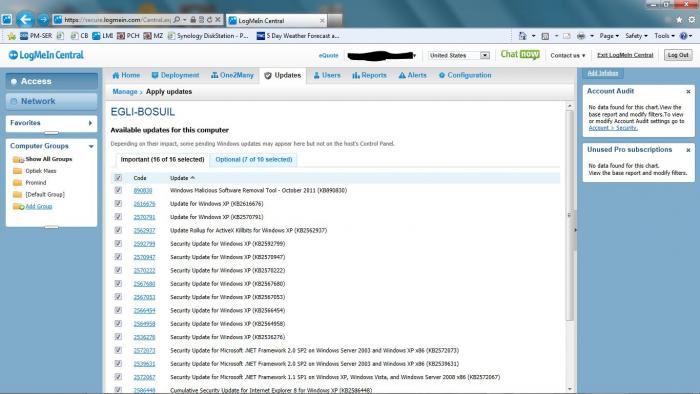This screenshot has width=700, height=394.
Task: Click the Chat now button
Action: pyautogui.click(x=520, y=54)
